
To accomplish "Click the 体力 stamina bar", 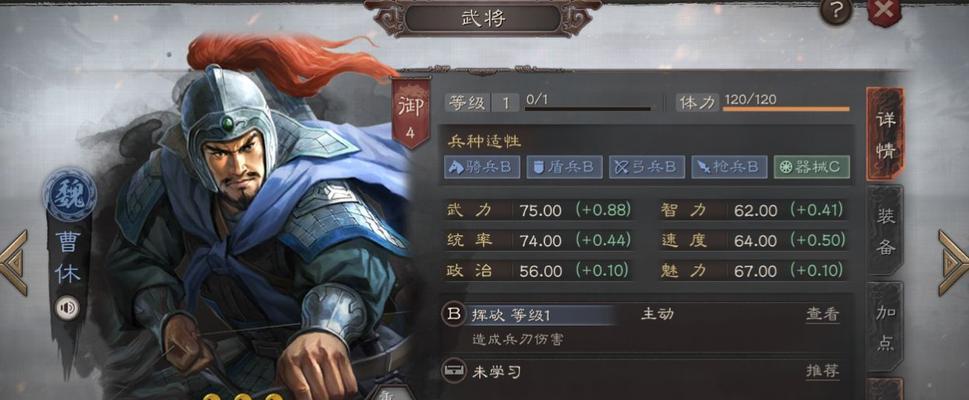I will coord(786,109).
